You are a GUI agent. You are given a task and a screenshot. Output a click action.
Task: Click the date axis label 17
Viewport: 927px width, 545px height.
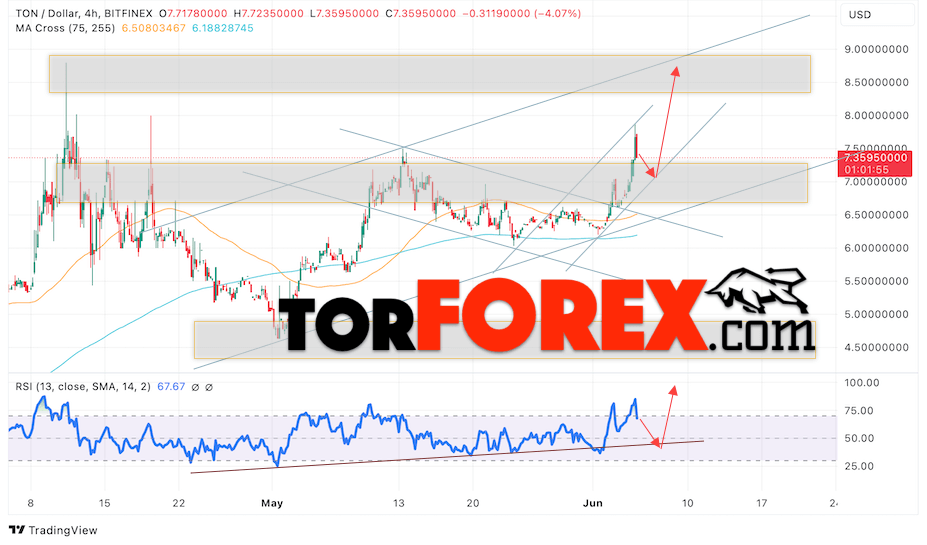tap(761, 503)
